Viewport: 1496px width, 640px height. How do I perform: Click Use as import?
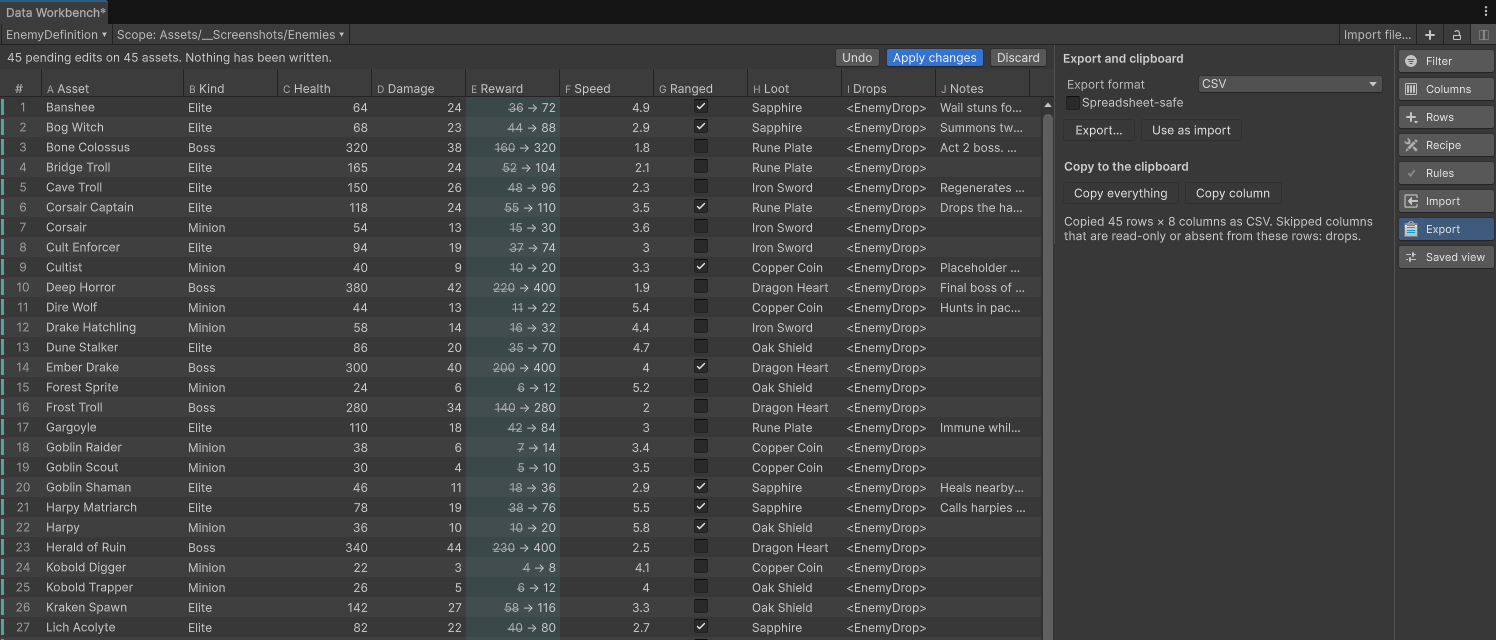click(x=1191, y=130)
